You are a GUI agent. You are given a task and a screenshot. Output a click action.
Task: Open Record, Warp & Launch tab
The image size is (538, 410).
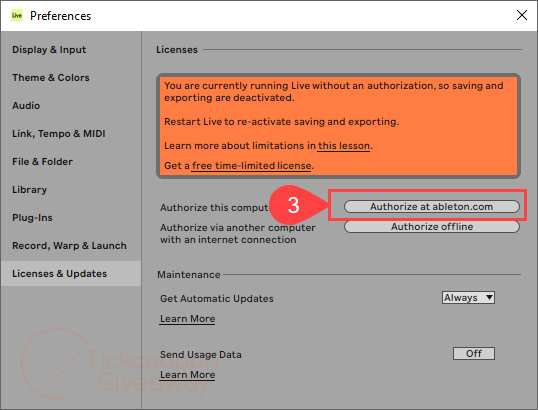click(x=69, y=246)
